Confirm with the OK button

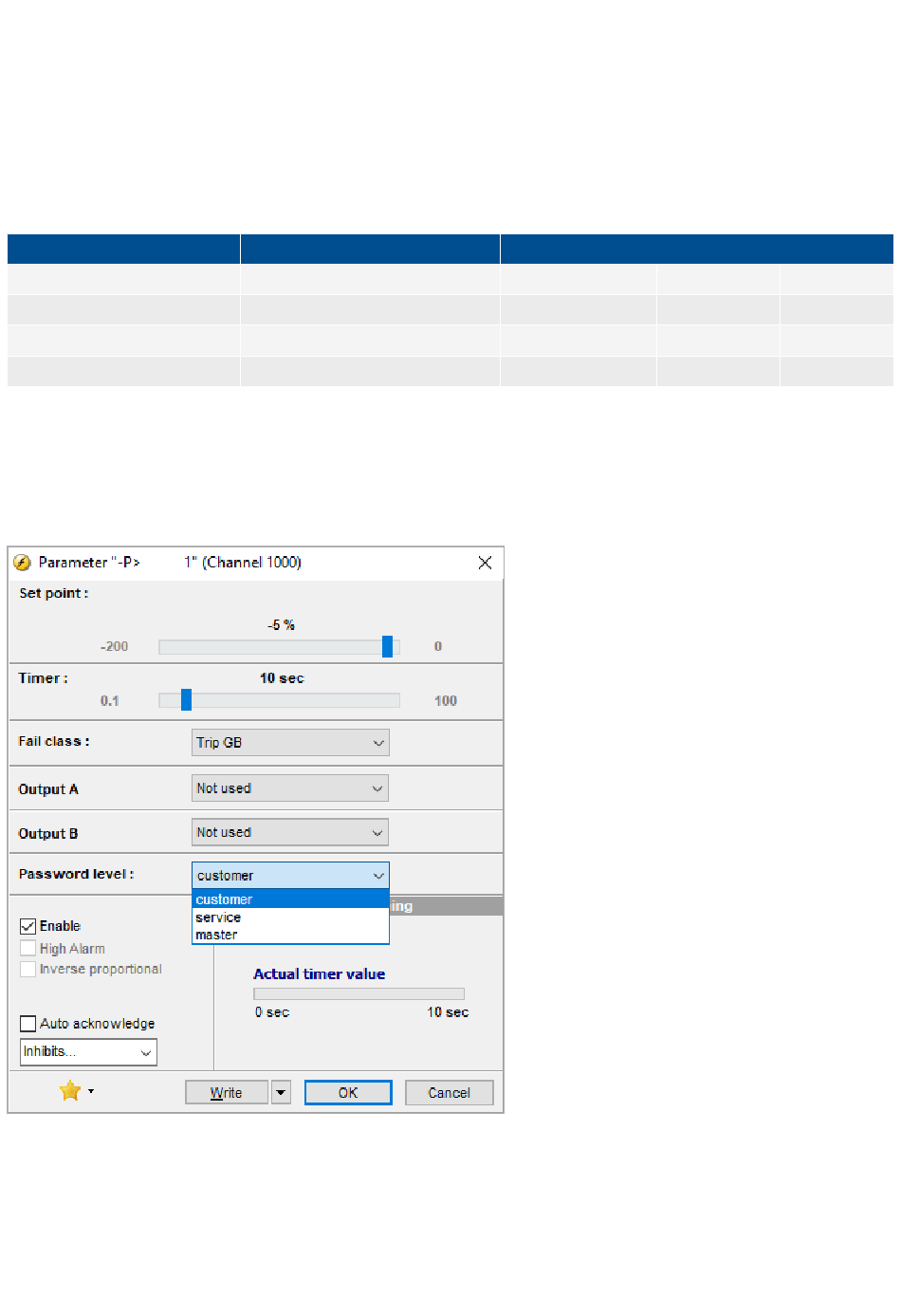pos(348,1093)
